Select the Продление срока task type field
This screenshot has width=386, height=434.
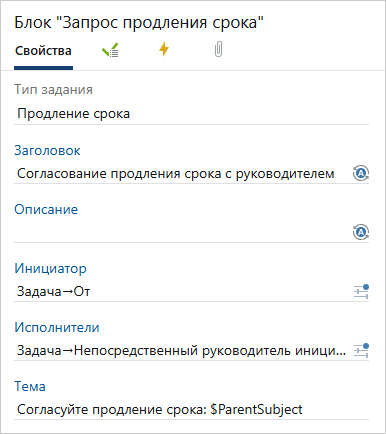(191, 114)
